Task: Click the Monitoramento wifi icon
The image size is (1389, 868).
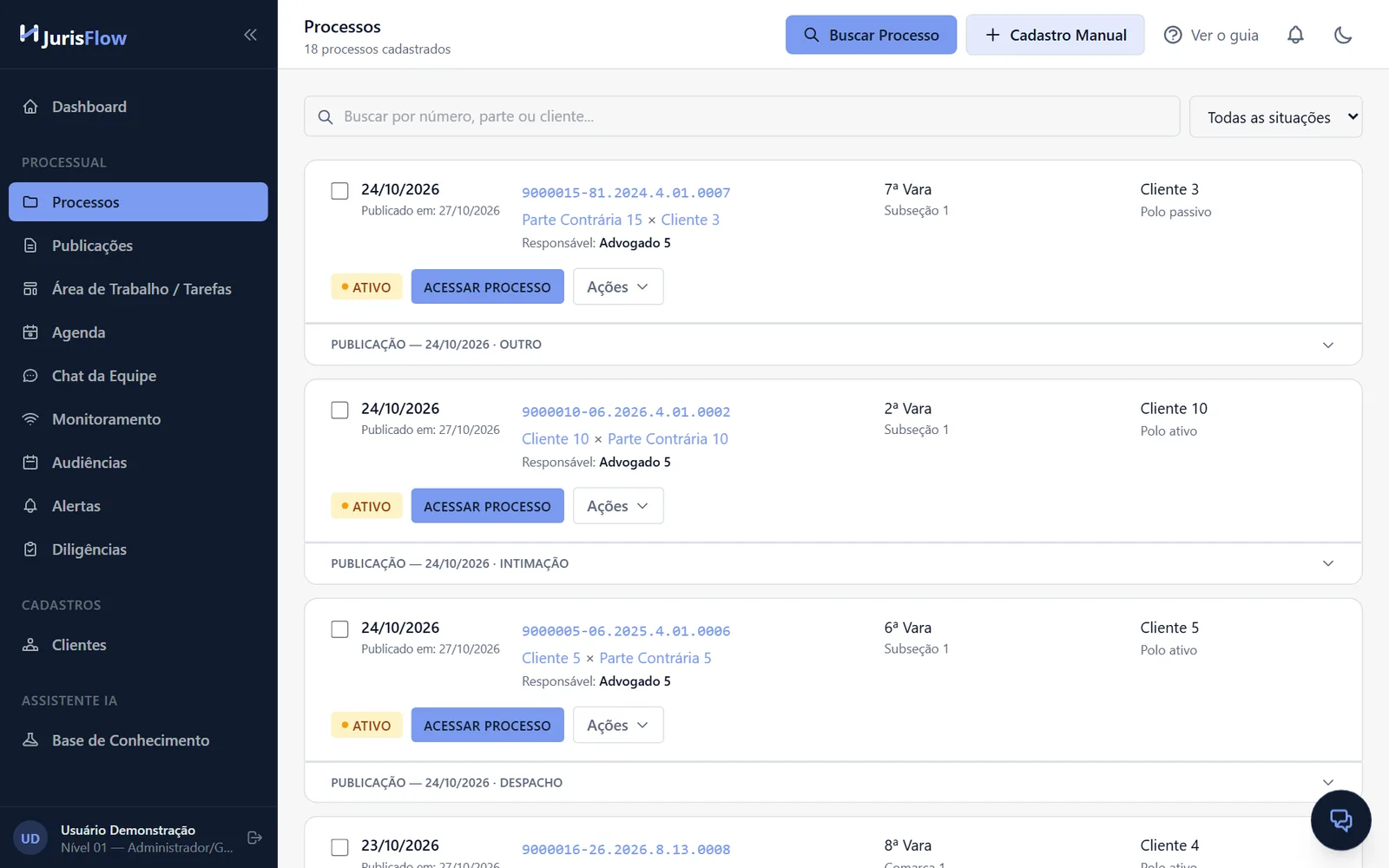Action: click(30, 419)
